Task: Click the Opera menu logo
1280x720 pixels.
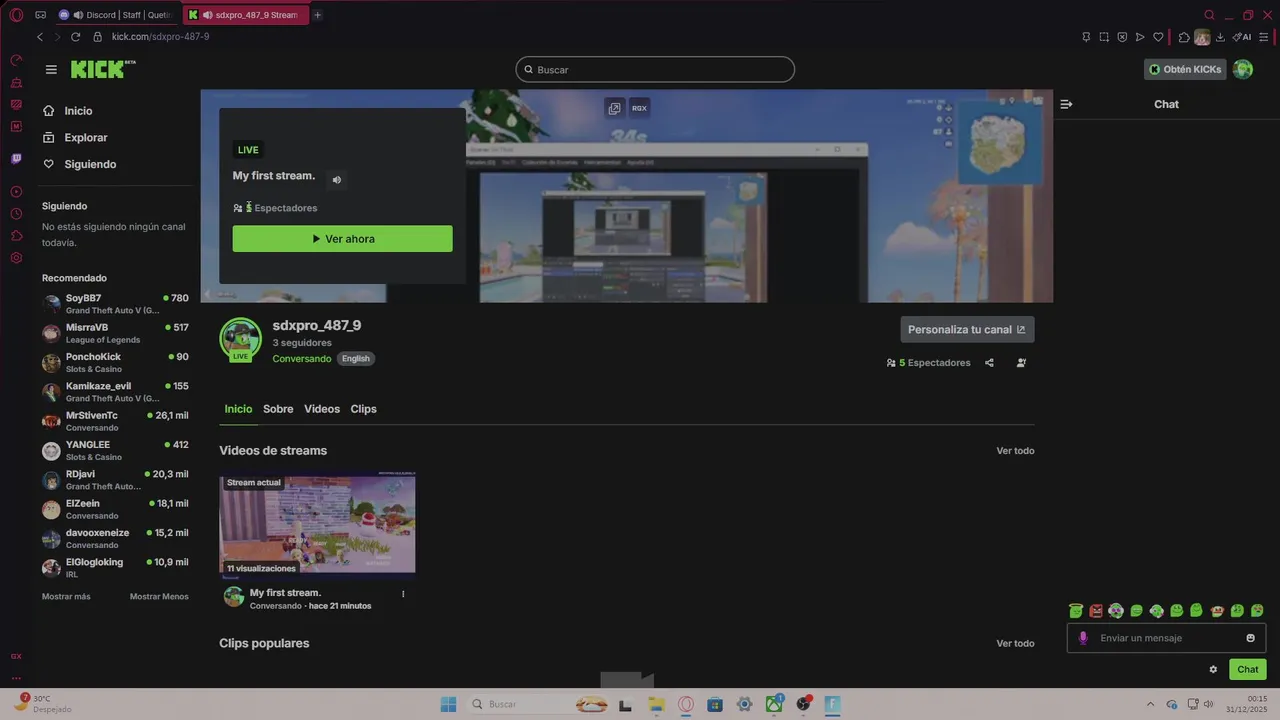Action: (x=16, y=15)
